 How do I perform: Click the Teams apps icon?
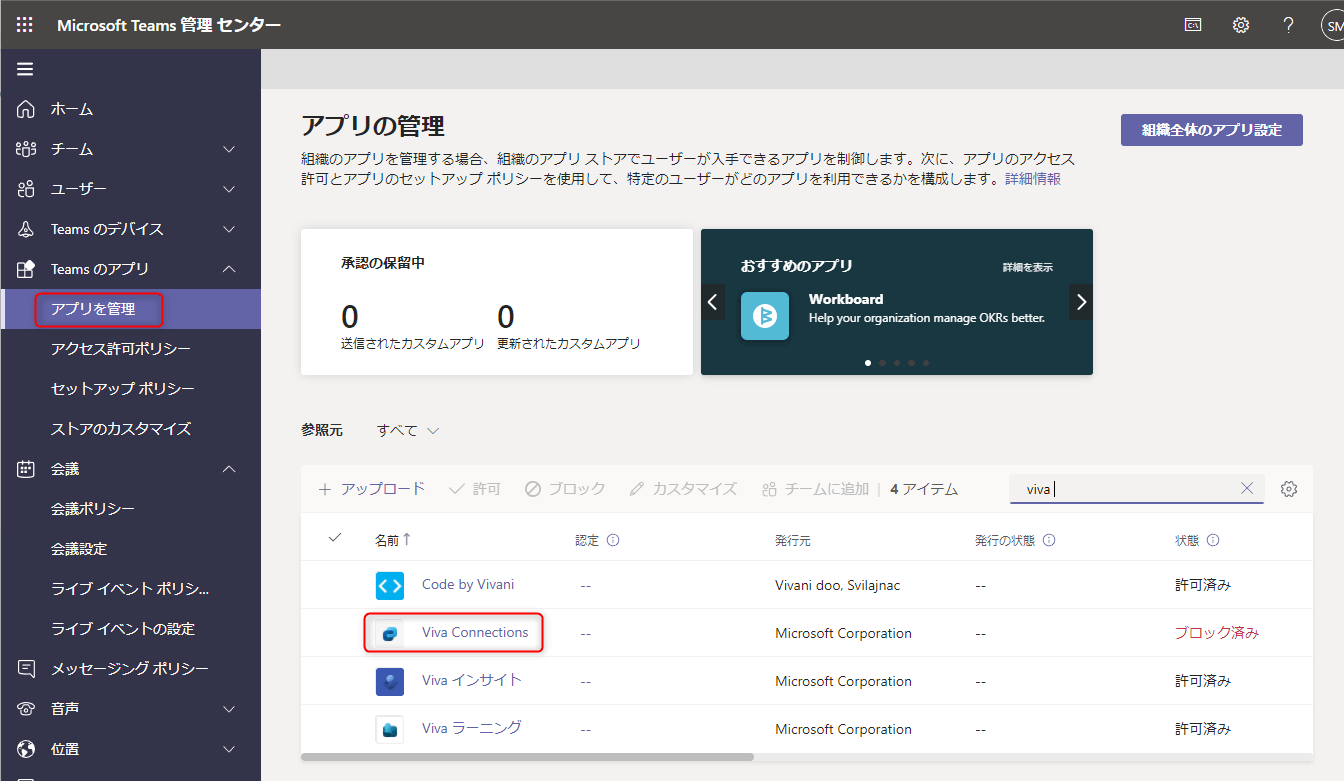(x=26, y=269)
